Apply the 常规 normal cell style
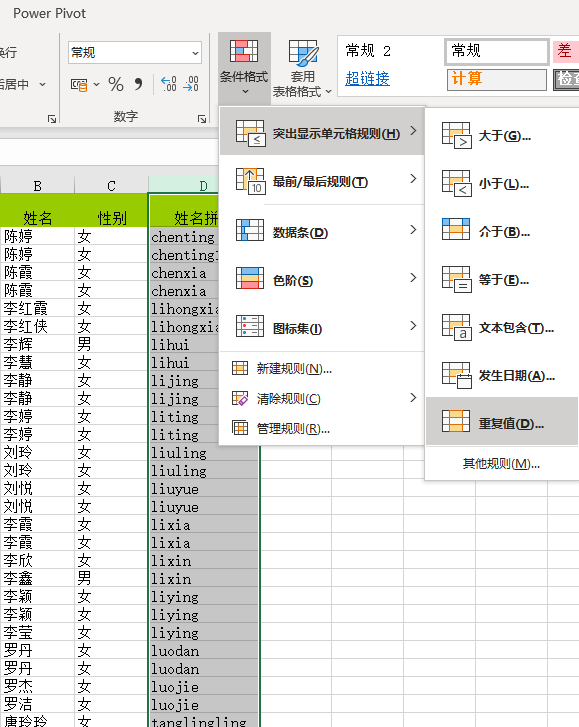 [497, 51]
